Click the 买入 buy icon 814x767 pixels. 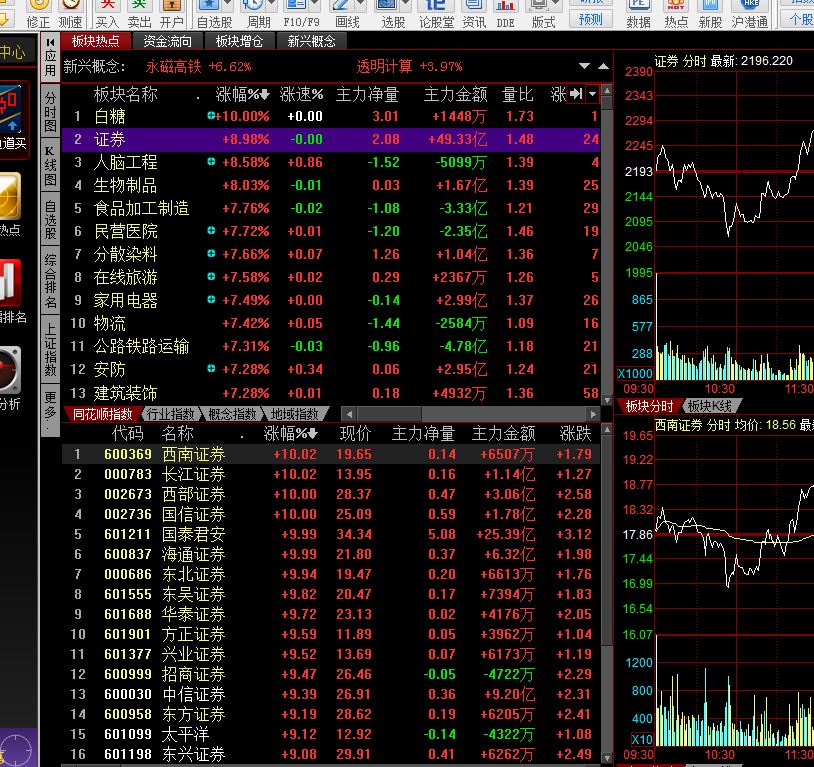click(107, 14)
